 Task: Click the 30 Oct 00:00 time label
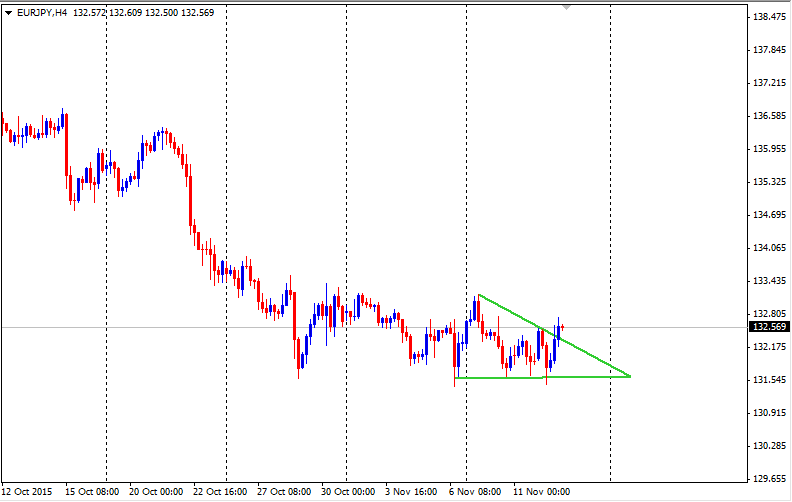(x=348, y=491)
